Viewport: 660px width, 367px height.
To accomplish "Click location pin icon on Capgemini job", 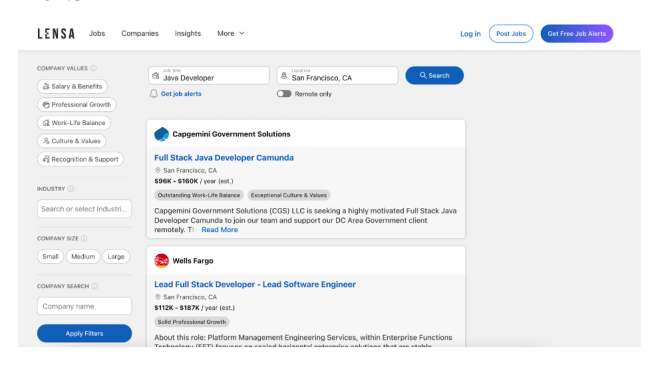I will [x=158, y=170].
